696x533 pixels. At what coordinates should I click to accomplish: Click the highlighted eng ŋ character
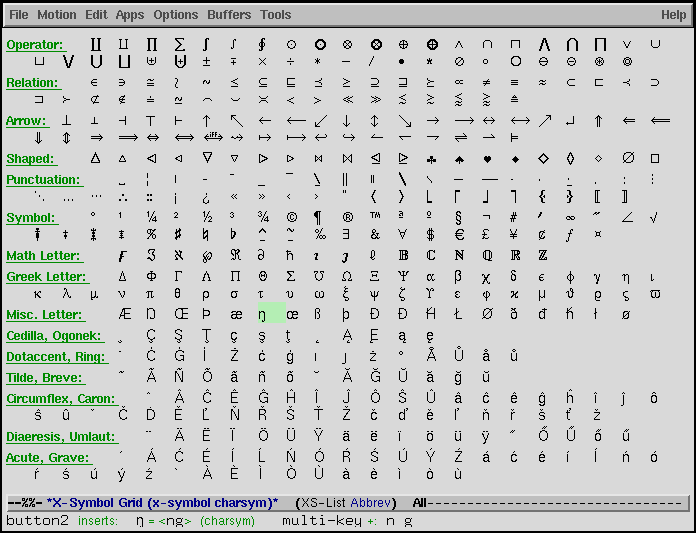click(x=263, y=314)
